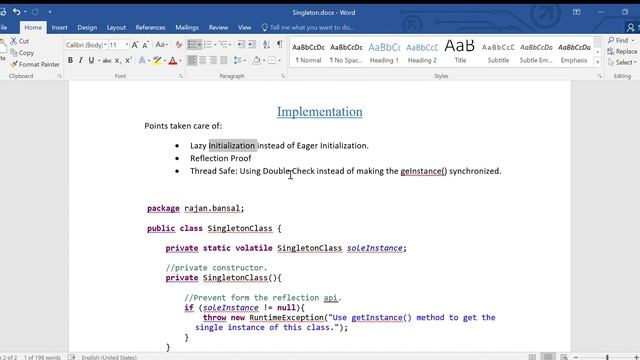Click the multilevel list icon
Screen dimensions: 640x360
pyautogui.click(x=224, y=44)
